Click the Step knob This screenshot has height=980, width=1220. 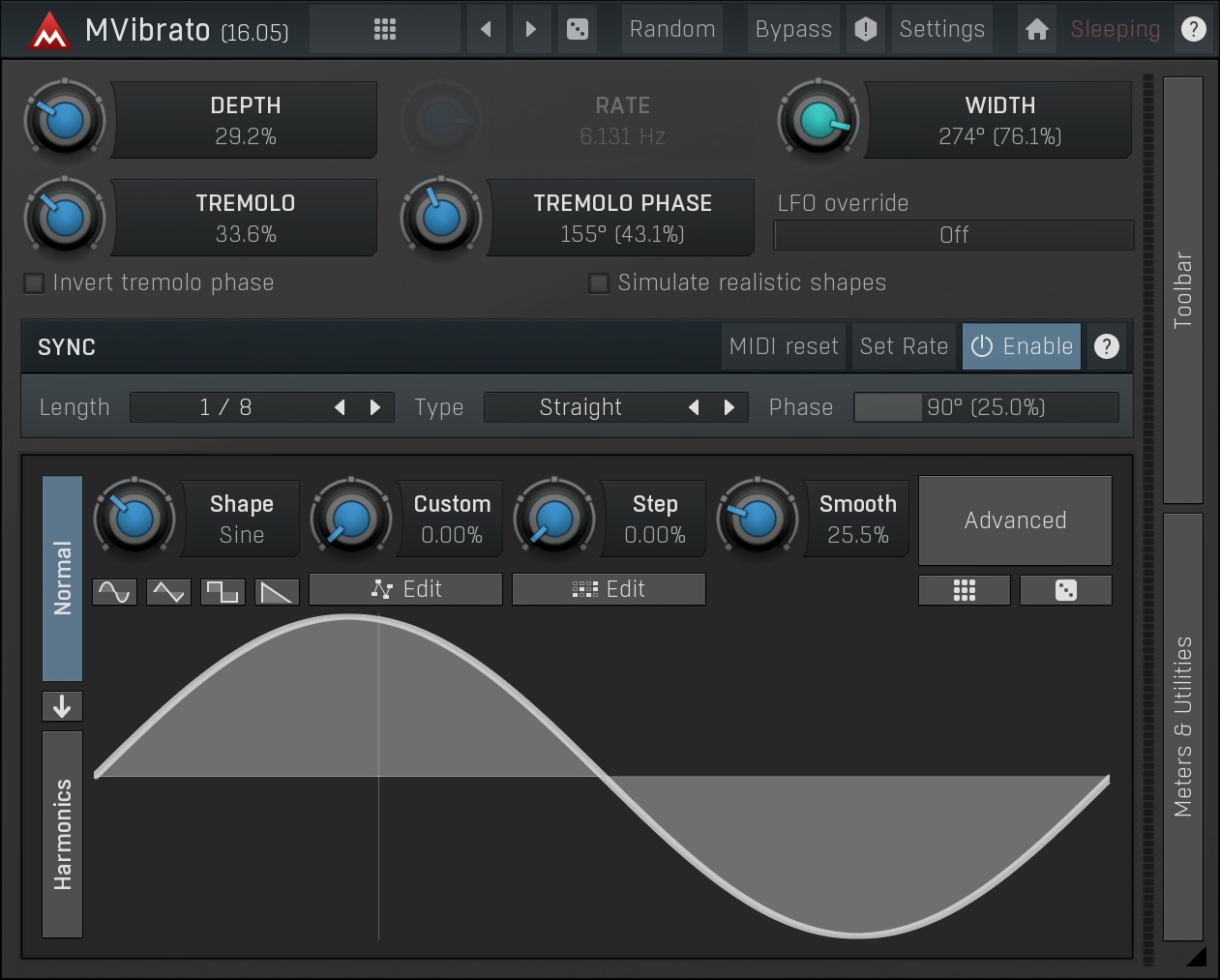tap(554, 519)
